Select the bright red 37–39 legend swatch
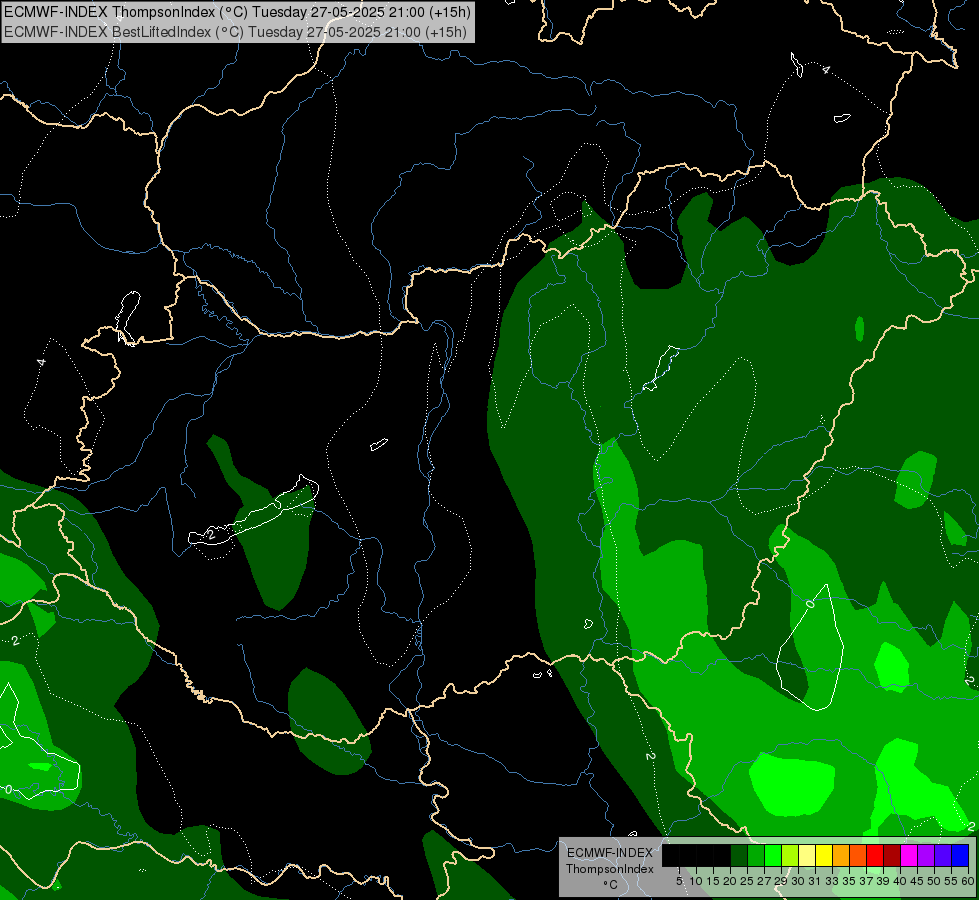The height and width of the screenshot is (900, 979). coord(875,856)
